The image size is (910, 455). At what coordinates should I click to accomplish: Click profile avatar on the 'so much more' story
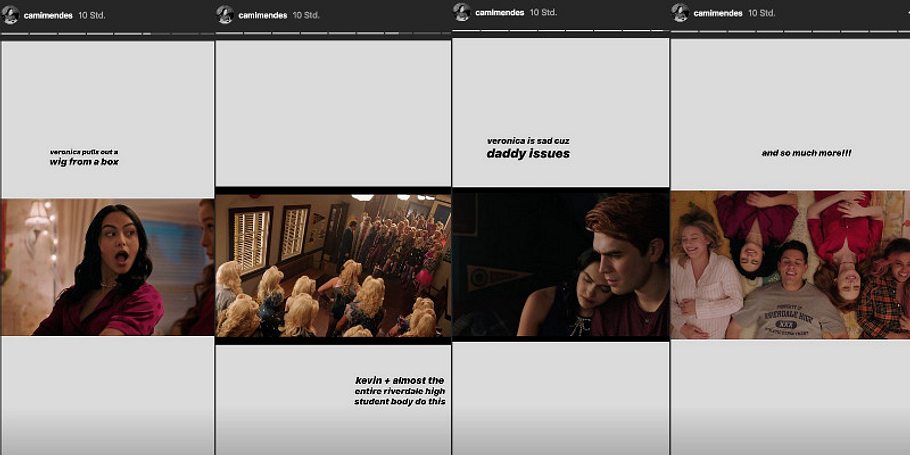click(680, 12)
